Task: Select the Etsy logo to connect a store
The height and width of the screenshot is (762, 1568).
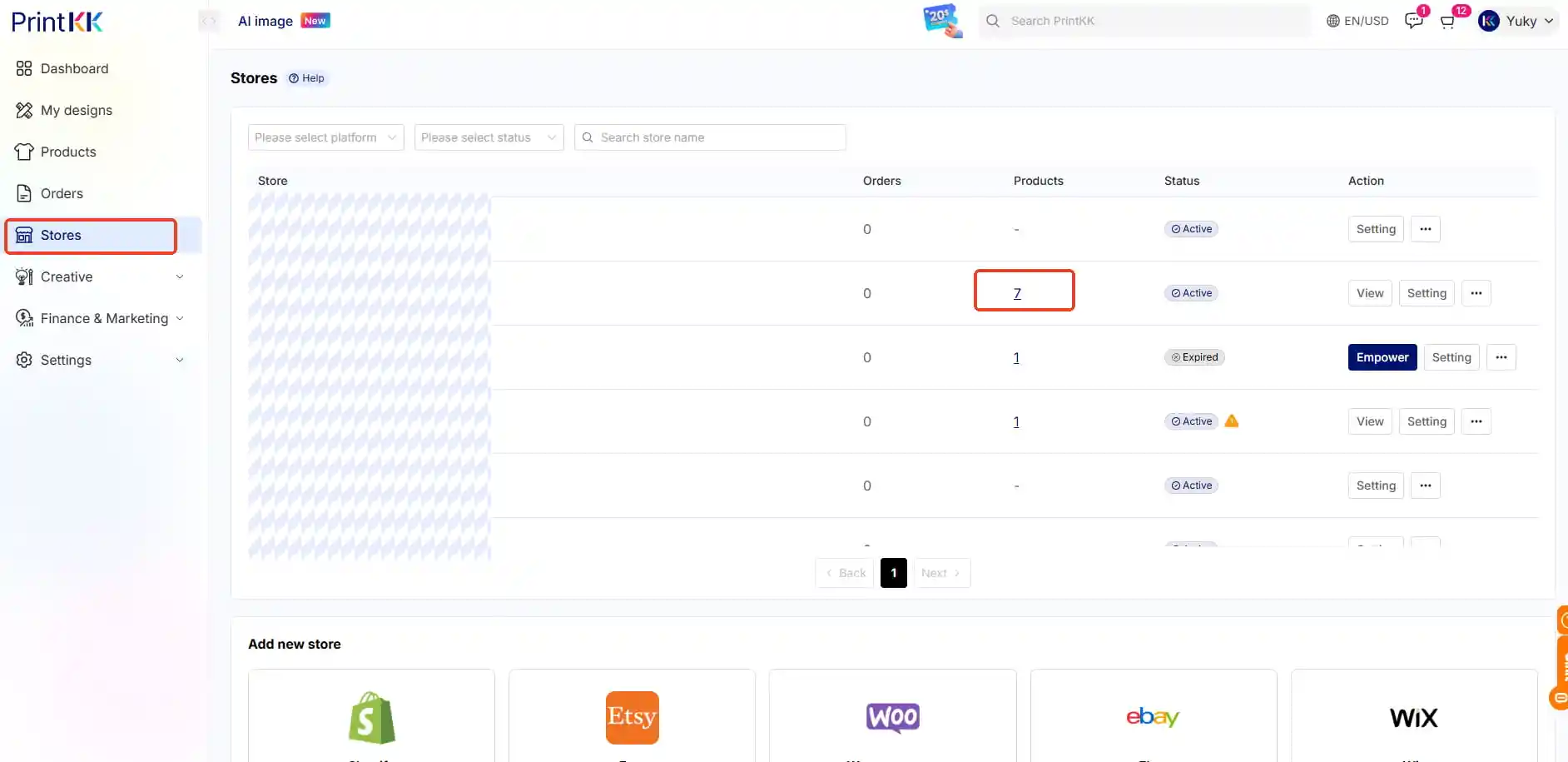Action: click(x=632, y=717)
